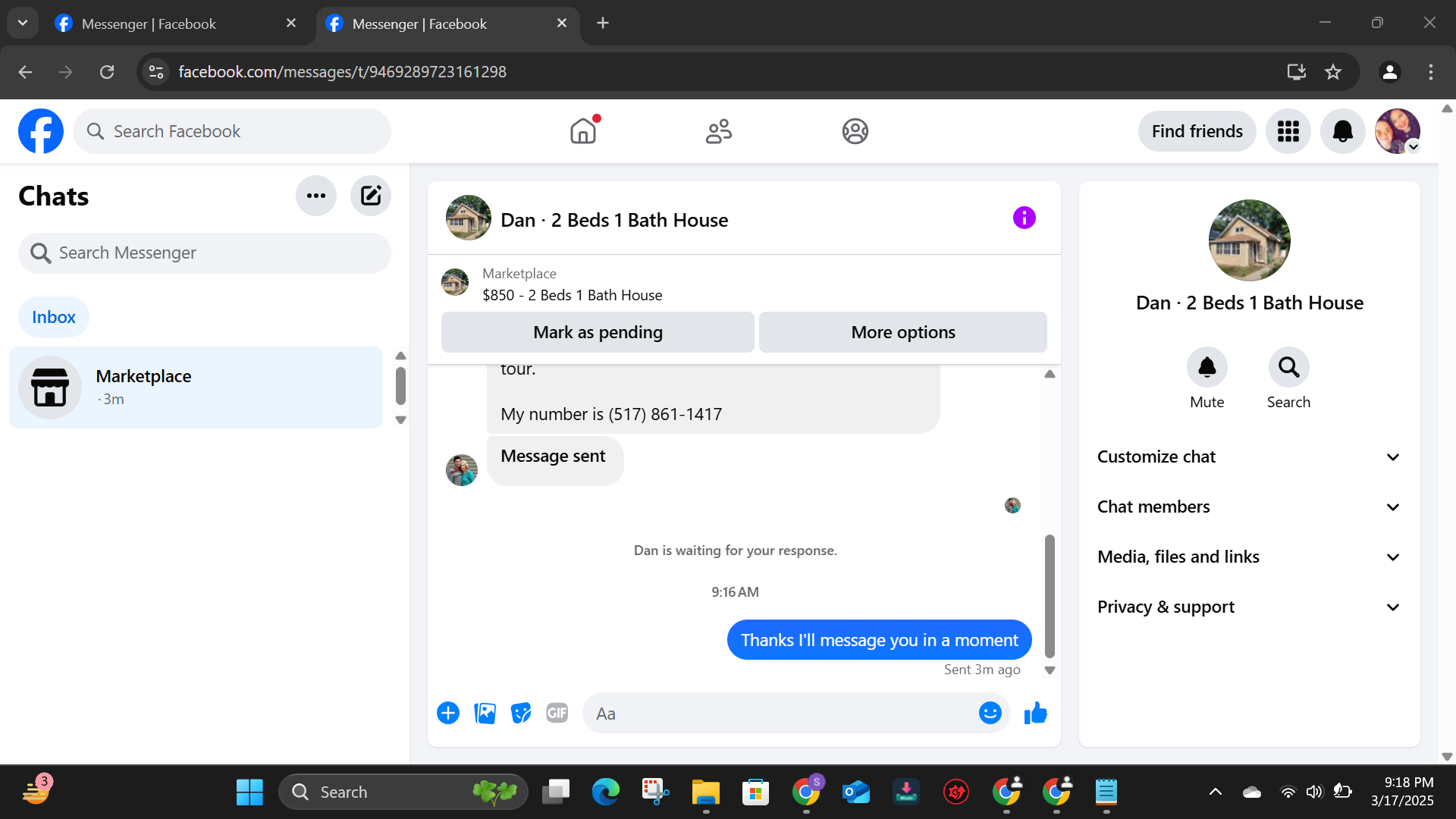Start a new message with compose icon

click(x=371, y=196)
